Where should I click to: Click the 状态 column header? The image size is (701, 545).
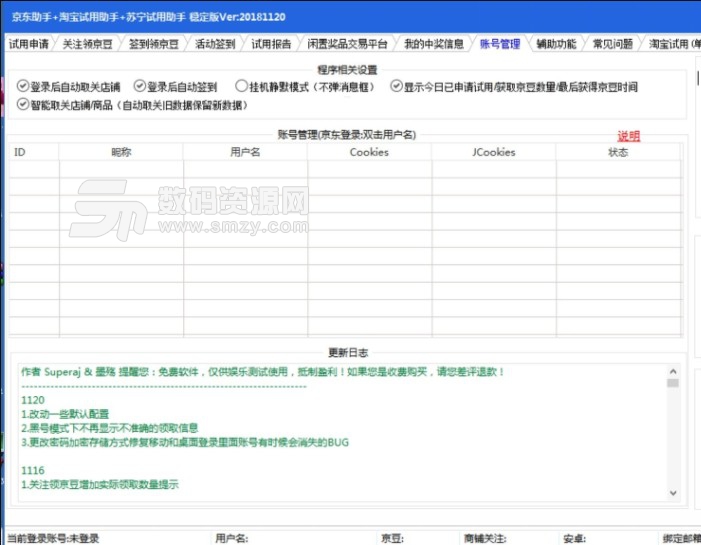tap(618, 152)
